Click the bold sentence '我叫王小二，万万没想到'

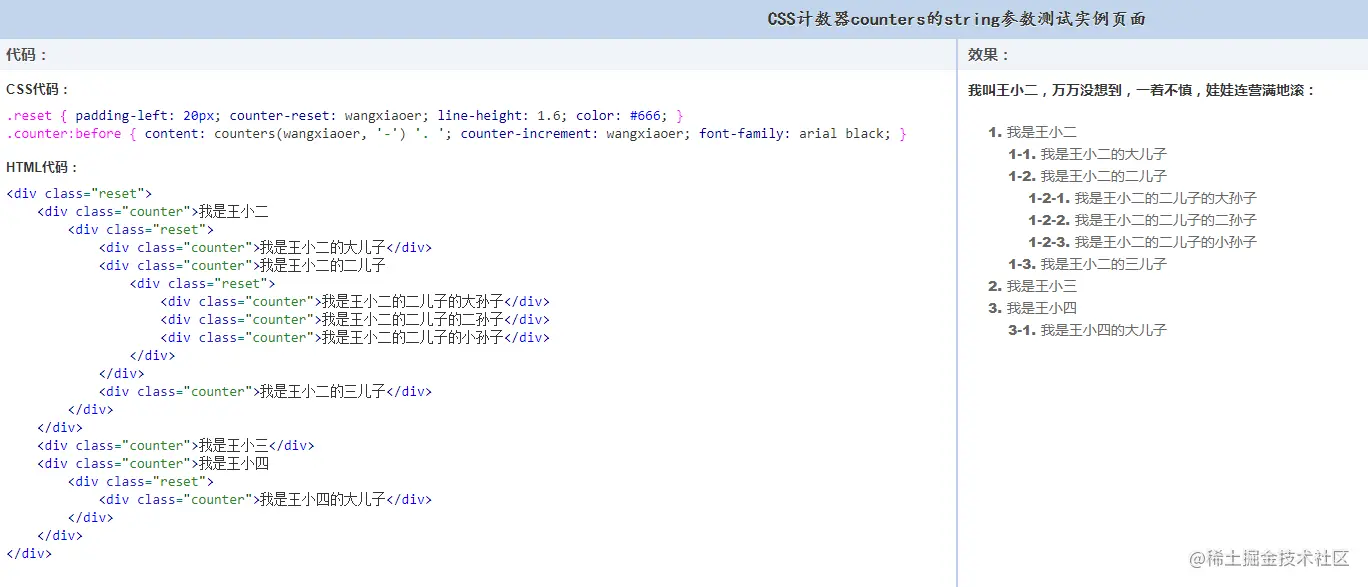tap(1142, 90)
